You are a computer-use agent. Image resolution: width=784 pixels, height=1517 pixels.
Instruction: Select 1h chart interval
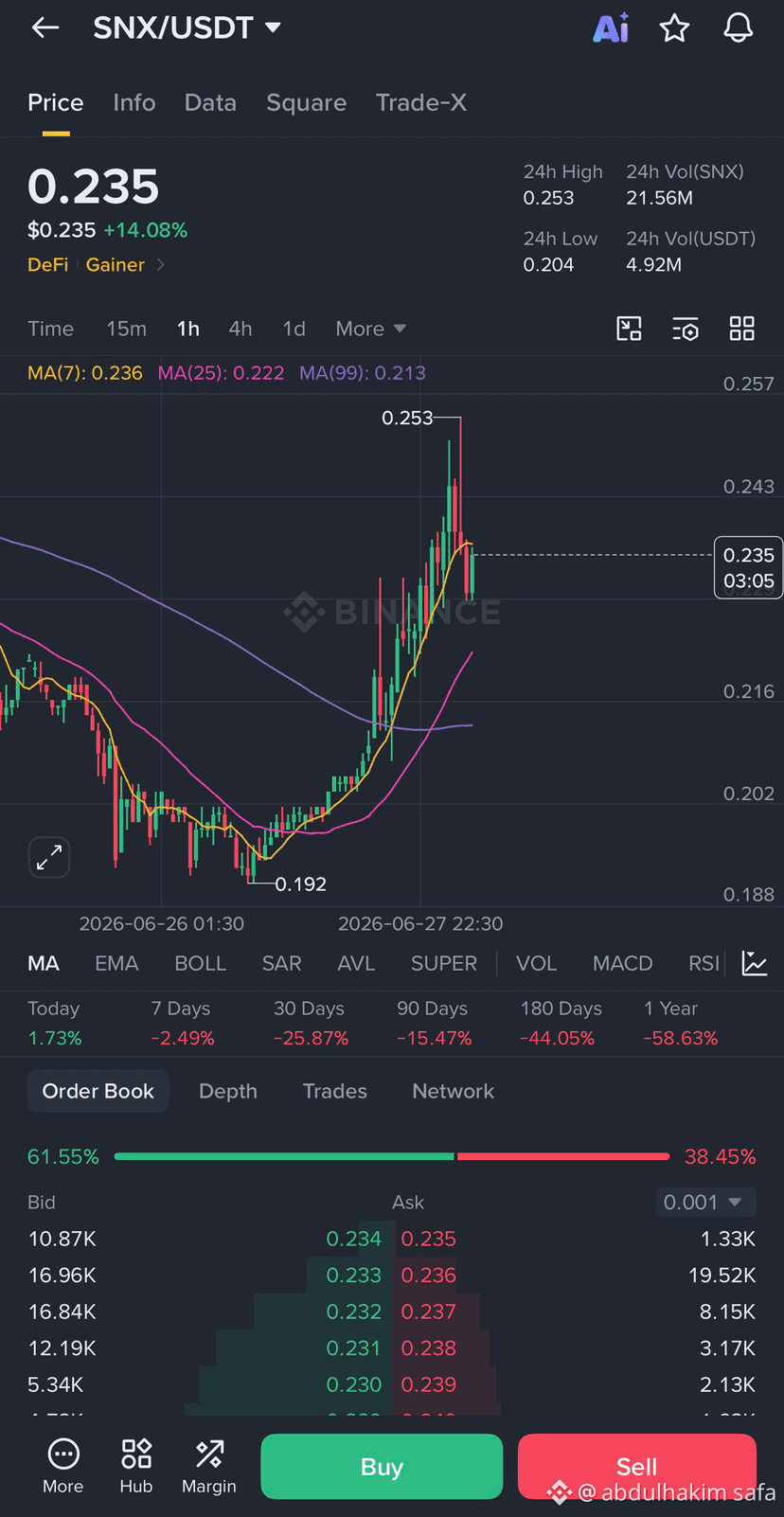[188, 329]
